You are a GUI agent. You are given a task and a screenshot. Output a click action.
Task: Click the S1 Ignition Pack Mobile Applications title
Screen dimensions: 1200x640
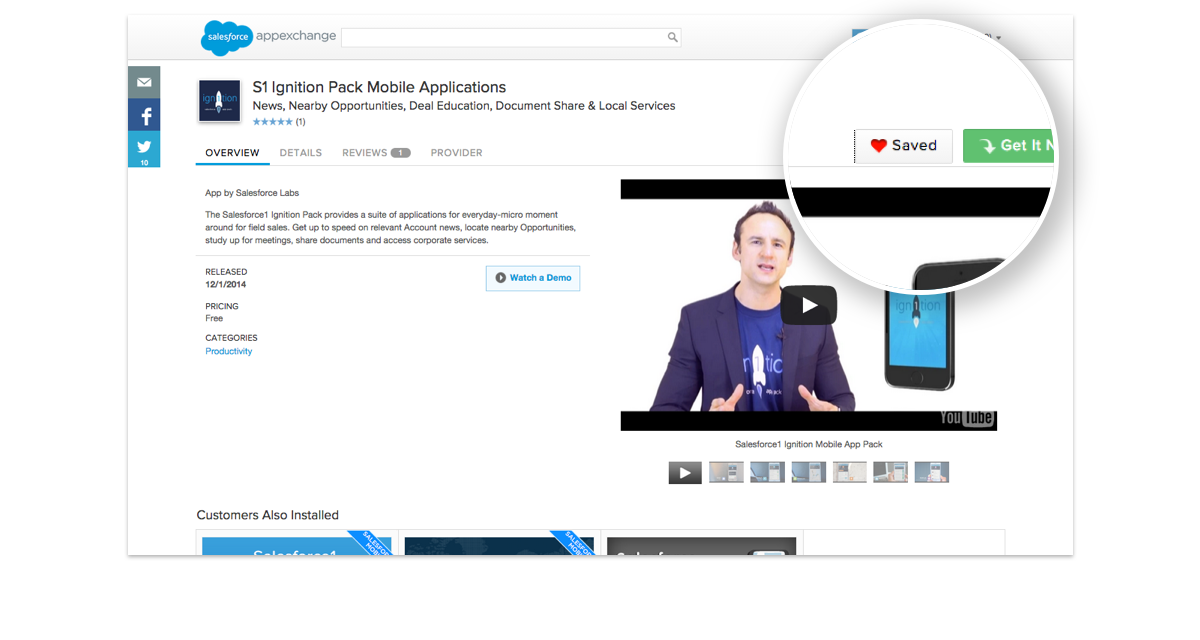coord(379,87)
